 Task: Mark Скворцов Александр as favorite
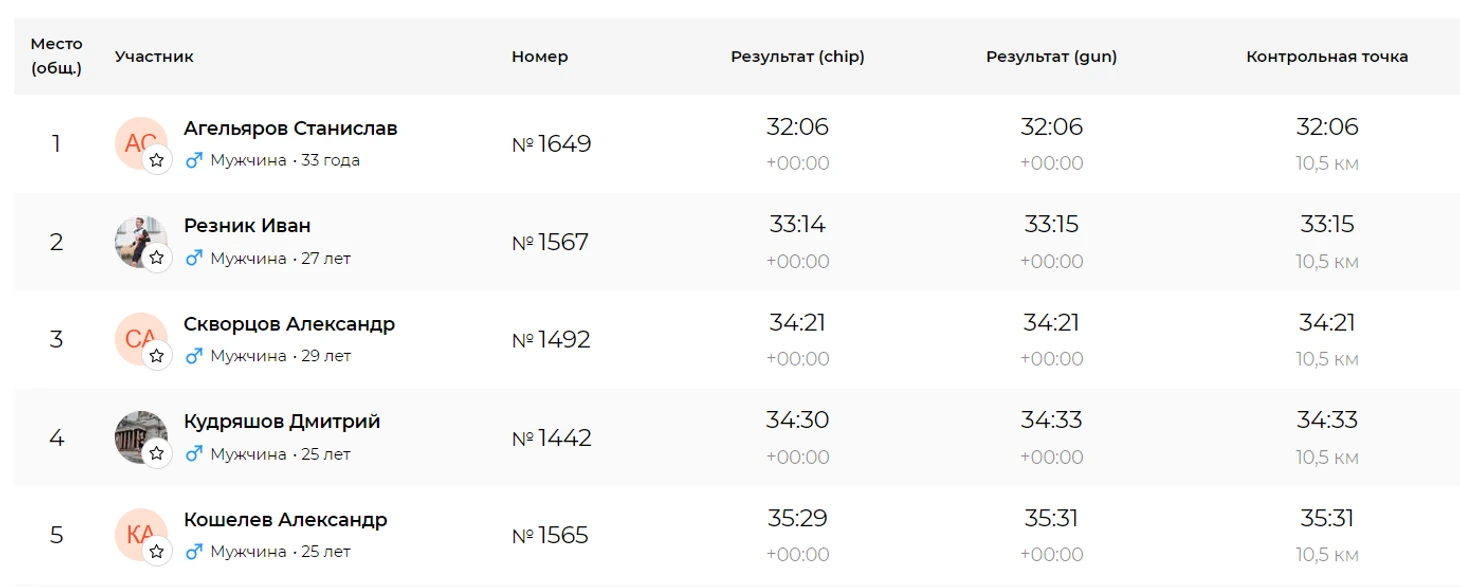point(157,356)
